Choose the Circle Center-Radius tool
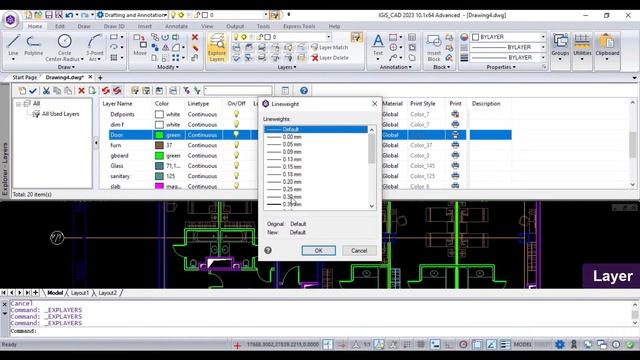 pyautogui.click(x=64, y=47)
